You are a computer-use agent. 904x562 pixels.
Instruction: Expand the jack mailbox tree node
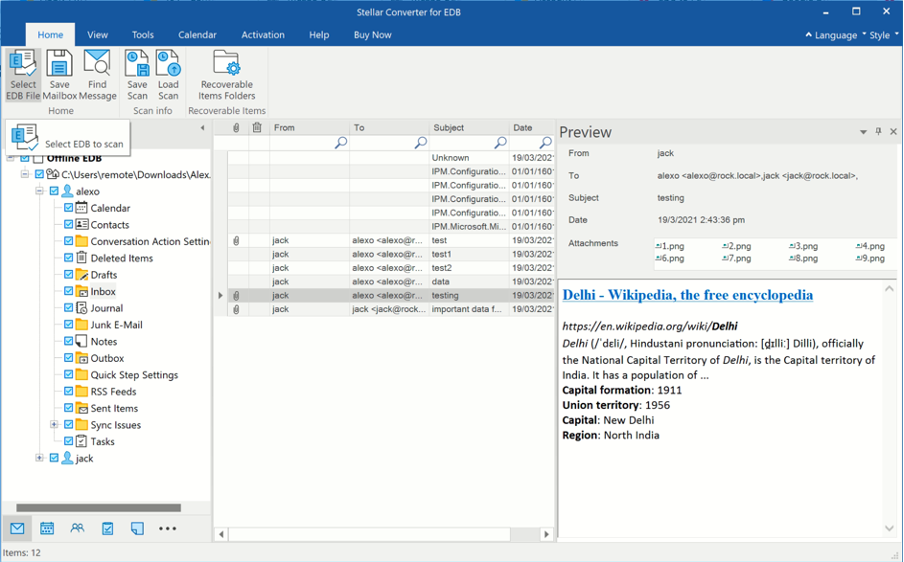[39, 458]
